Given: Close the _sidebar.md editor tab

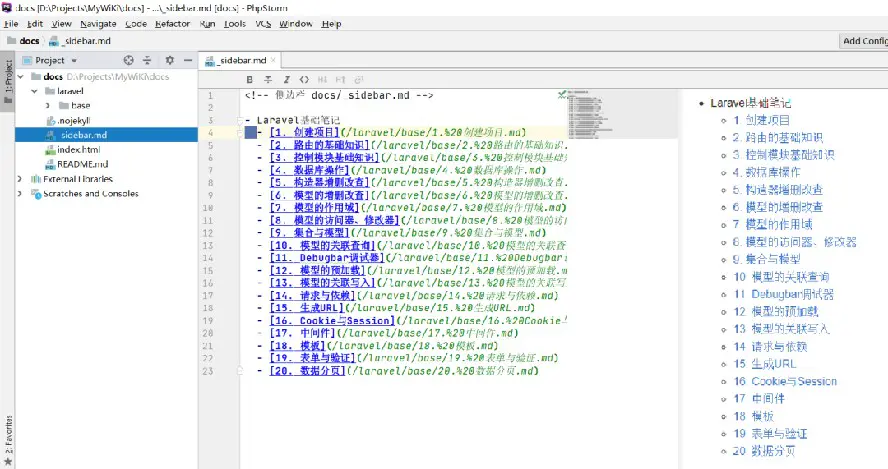Looking at the screenshot, I should (x=273, y=60).
